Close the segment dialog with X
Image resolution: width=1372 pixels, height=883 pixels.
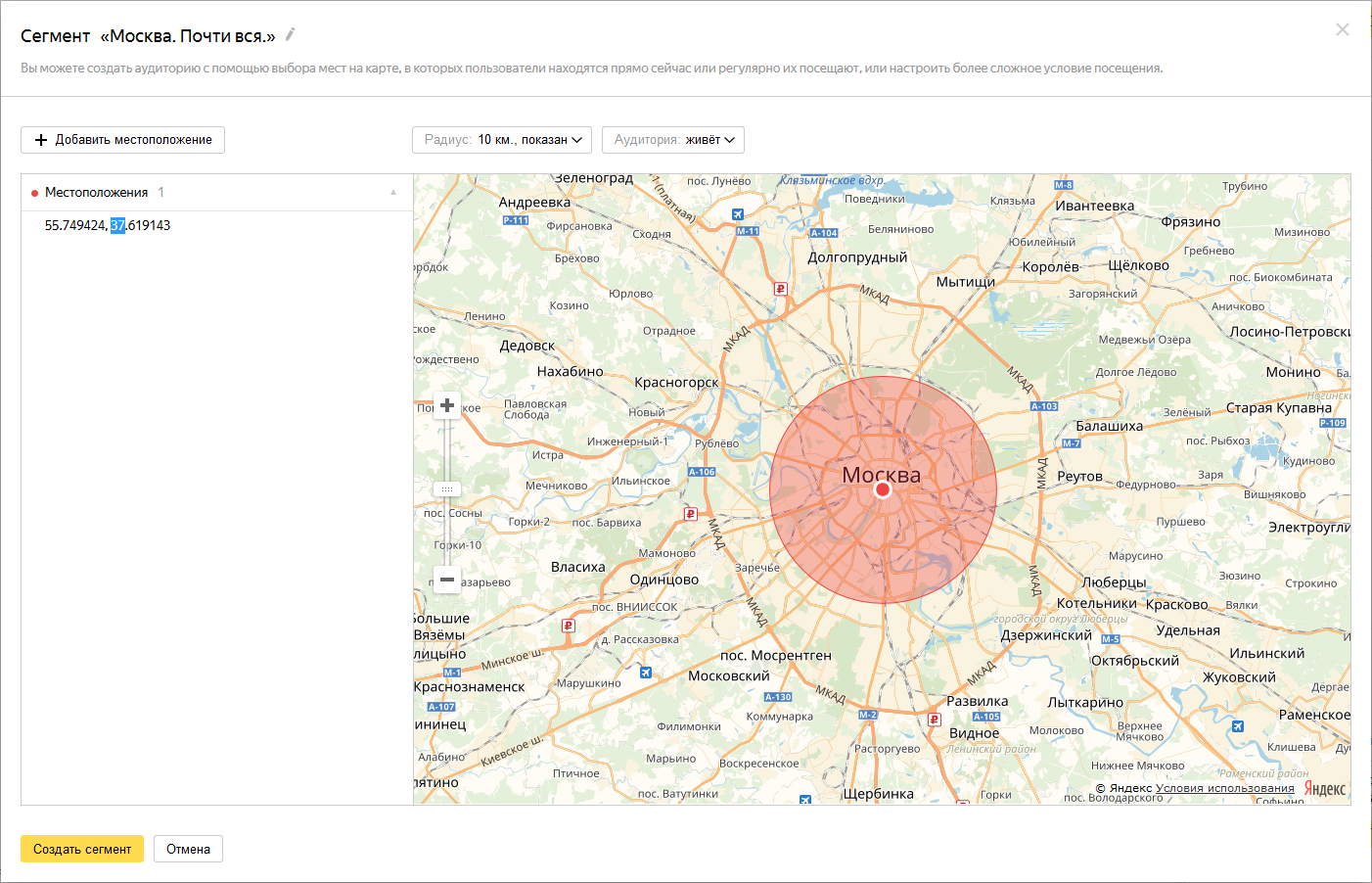pyautogui.click(x=1342, y=29)
